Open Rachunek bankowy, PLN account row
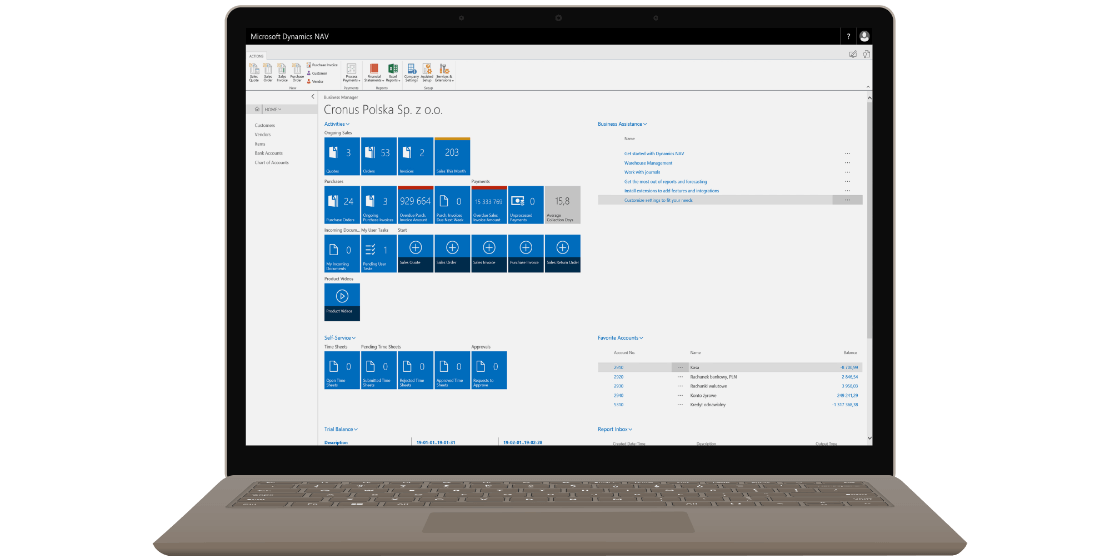The image size is (1120, 560). coord(729,376)
